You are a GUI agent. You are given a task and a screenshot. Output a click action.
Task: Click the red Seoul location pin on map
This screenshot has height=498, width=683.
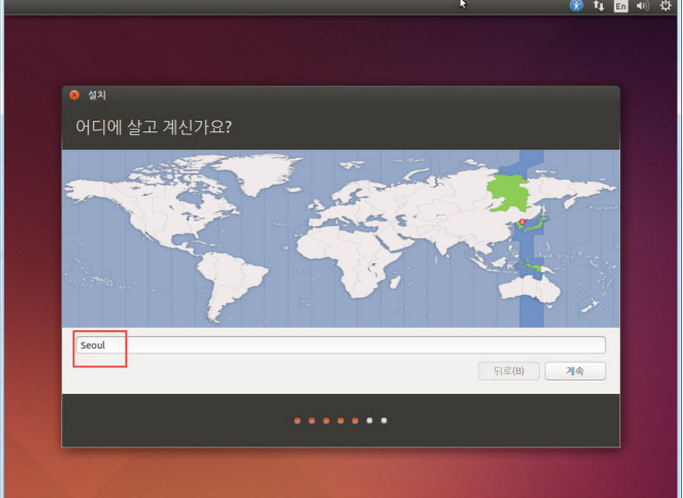[522, 222]
